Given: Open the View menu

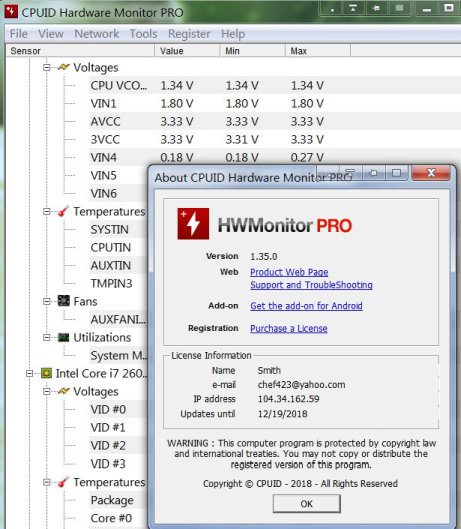Looking at the screenshot, I should [51, 34].
